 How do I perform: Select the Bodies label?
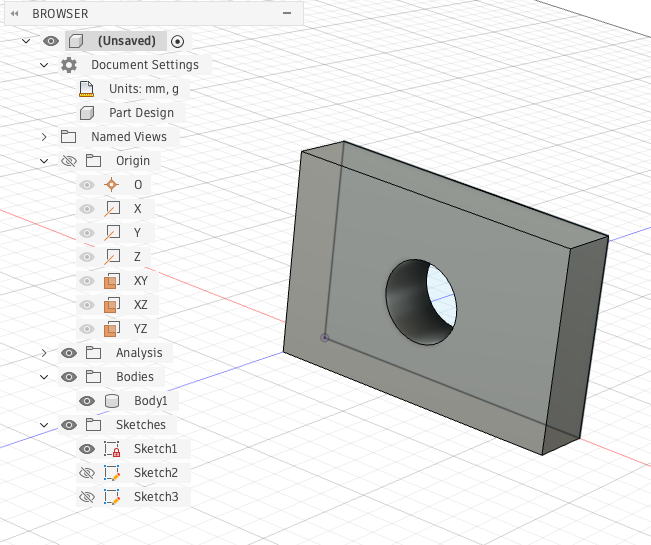[x=135, y=377]
